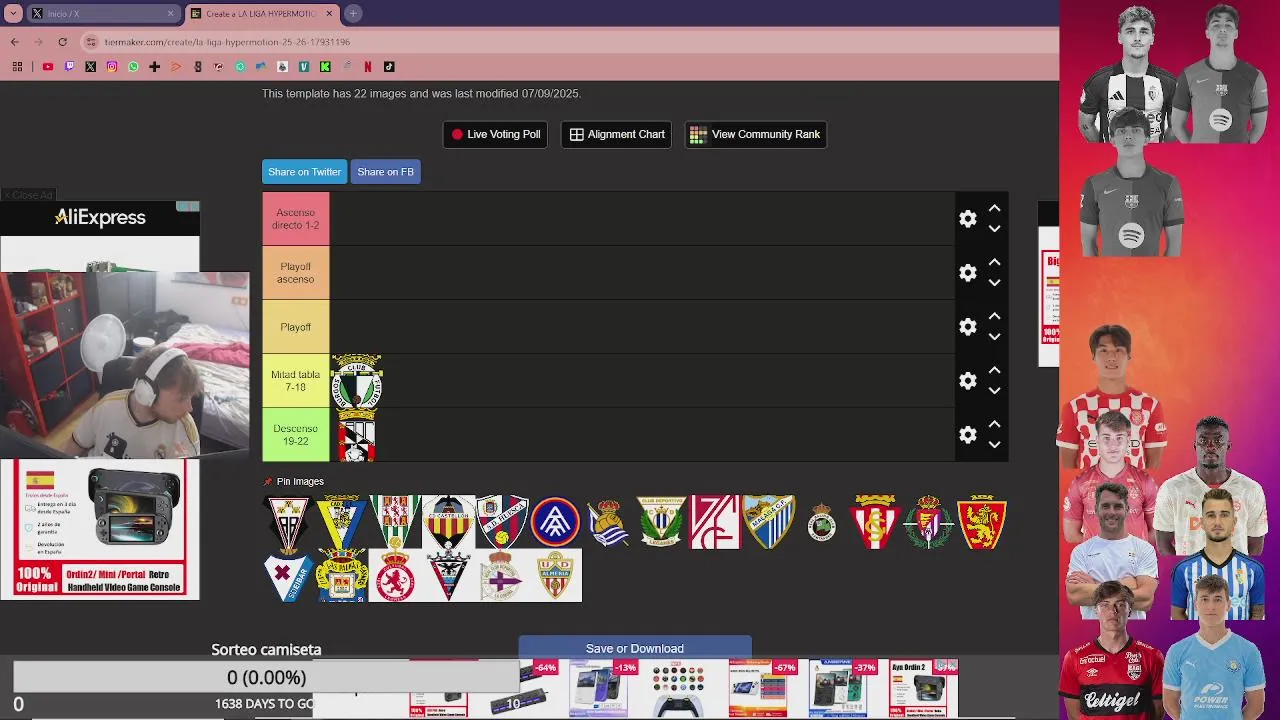Move Playoff ascenso tier down
The height and width of the screenshot is (720, 1280).
pos(994,283)
